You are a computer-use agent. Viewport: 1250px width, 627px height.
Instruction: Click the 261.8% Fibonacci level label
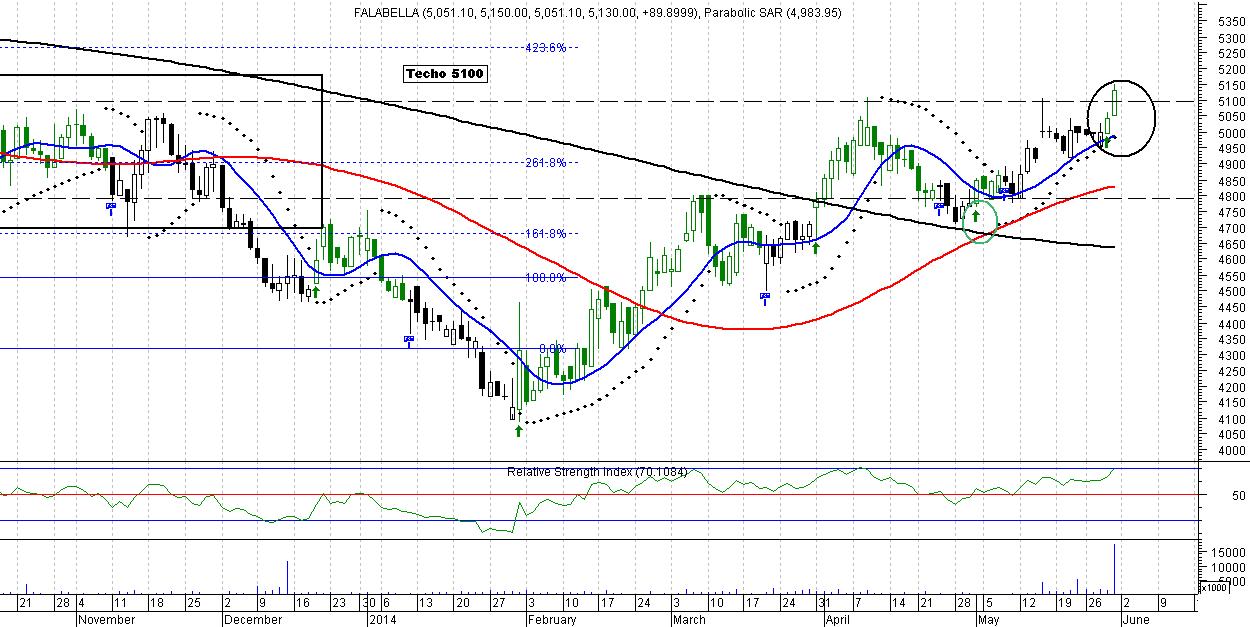(546, 163)
